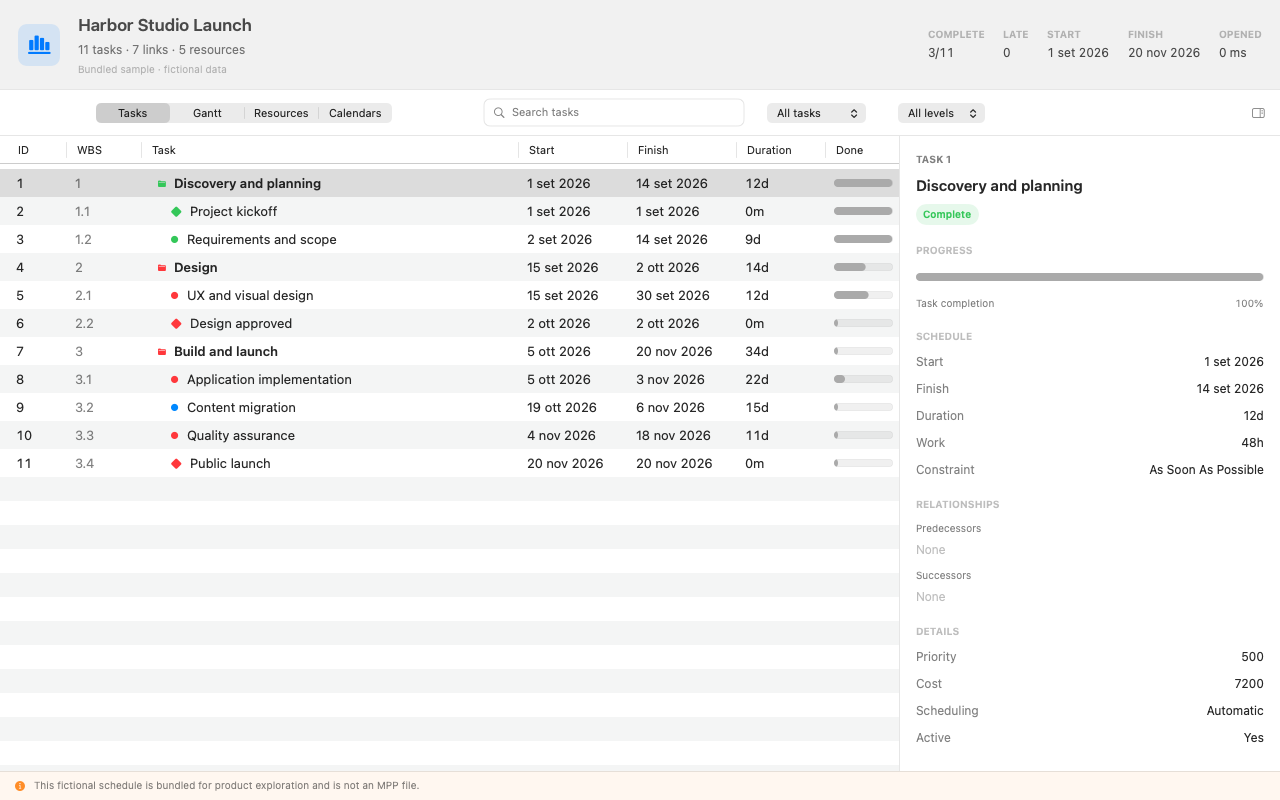
Task: Select the Application implementation task name
Action: [269, 380]
